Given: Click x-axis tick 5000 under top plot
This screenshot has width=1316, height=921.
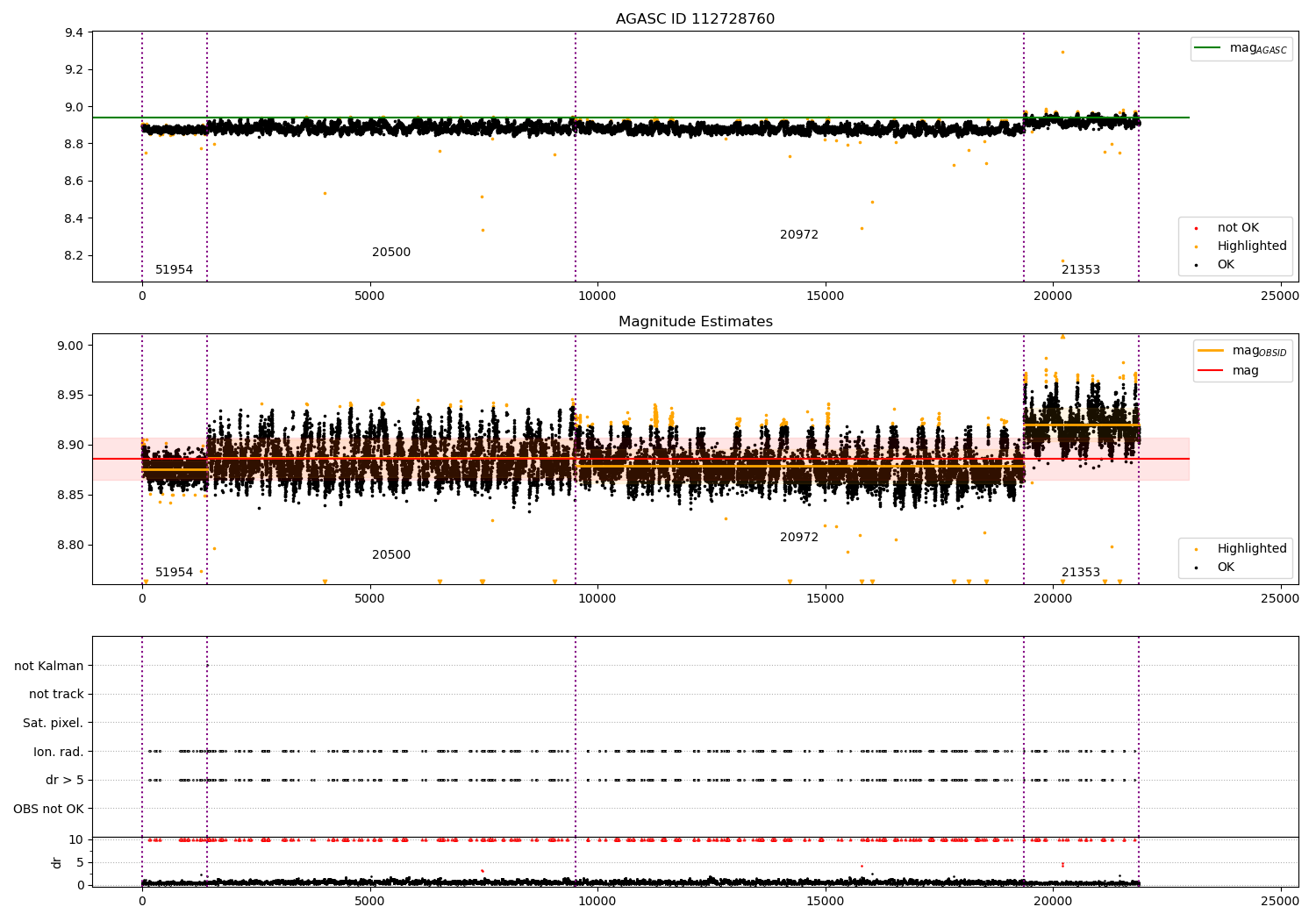Looking at the screenshot, I should pyautogui.click(x=369, y=296).
